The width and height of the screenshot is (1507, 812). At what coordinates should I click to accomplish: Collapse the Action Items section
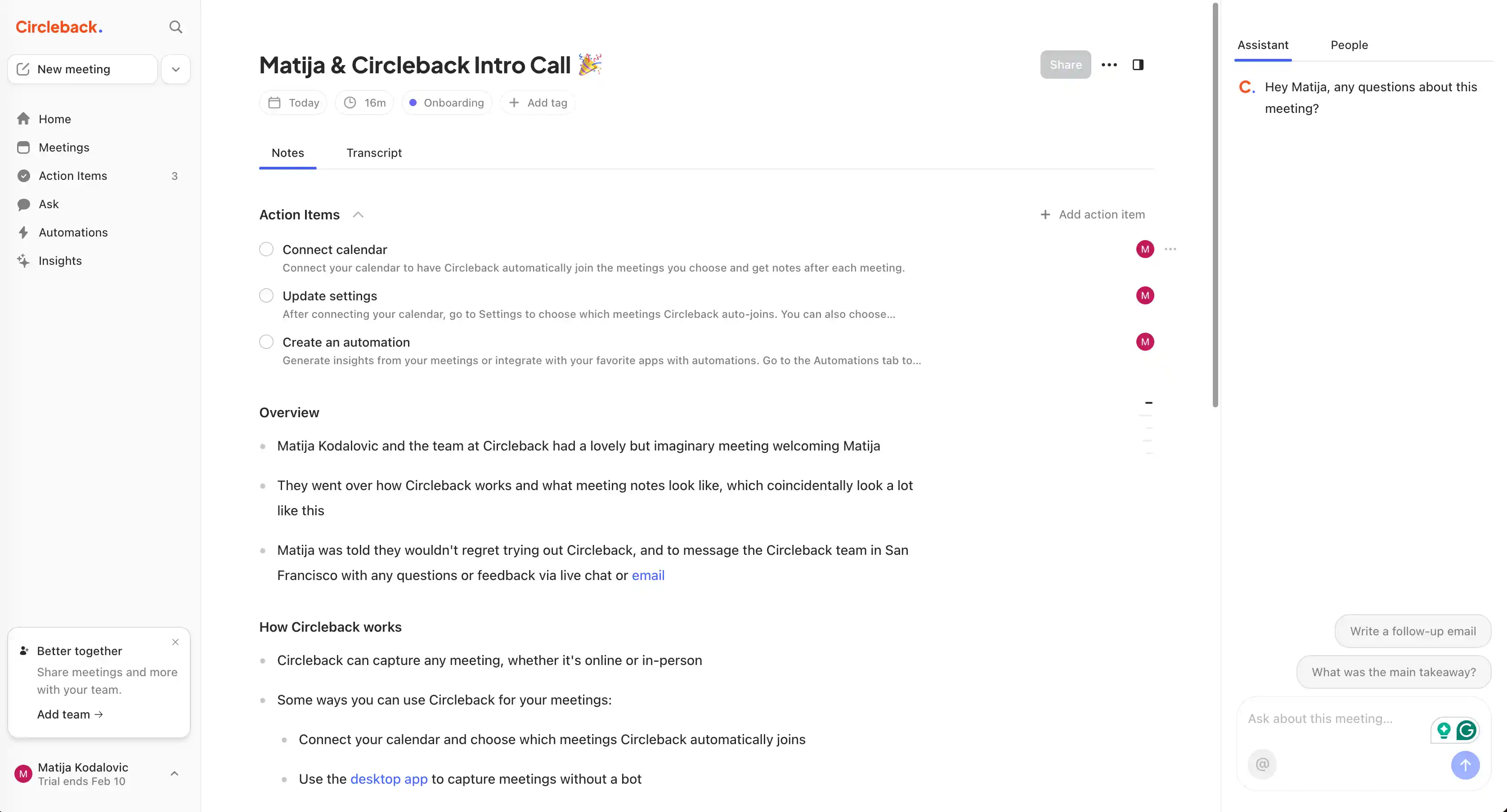click(359, 214)
